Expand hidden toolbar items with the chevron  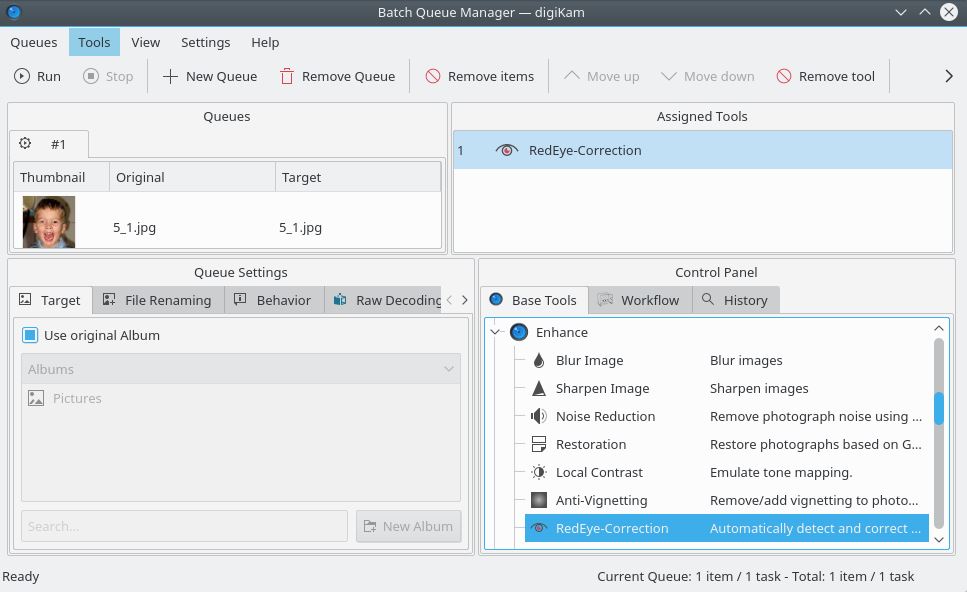948,76
